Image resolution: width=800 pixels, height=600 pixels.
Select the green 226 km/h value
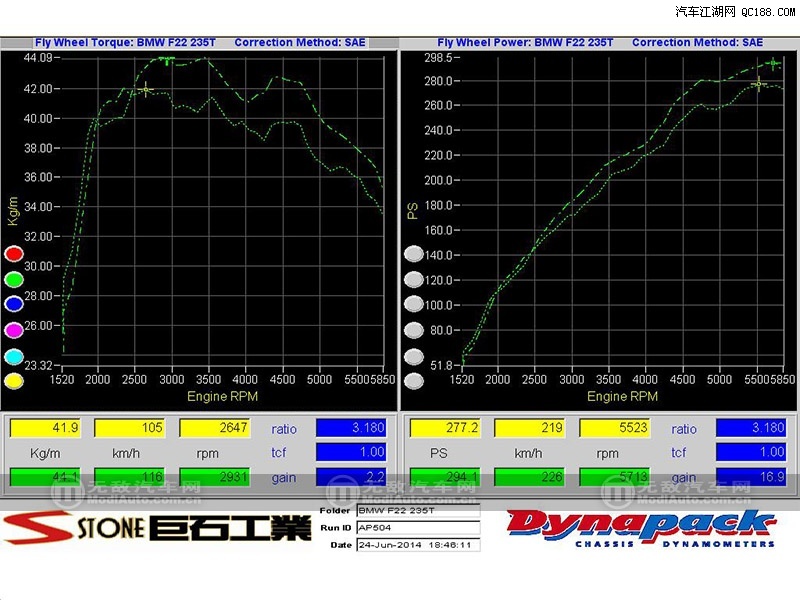tap(530, 477)
